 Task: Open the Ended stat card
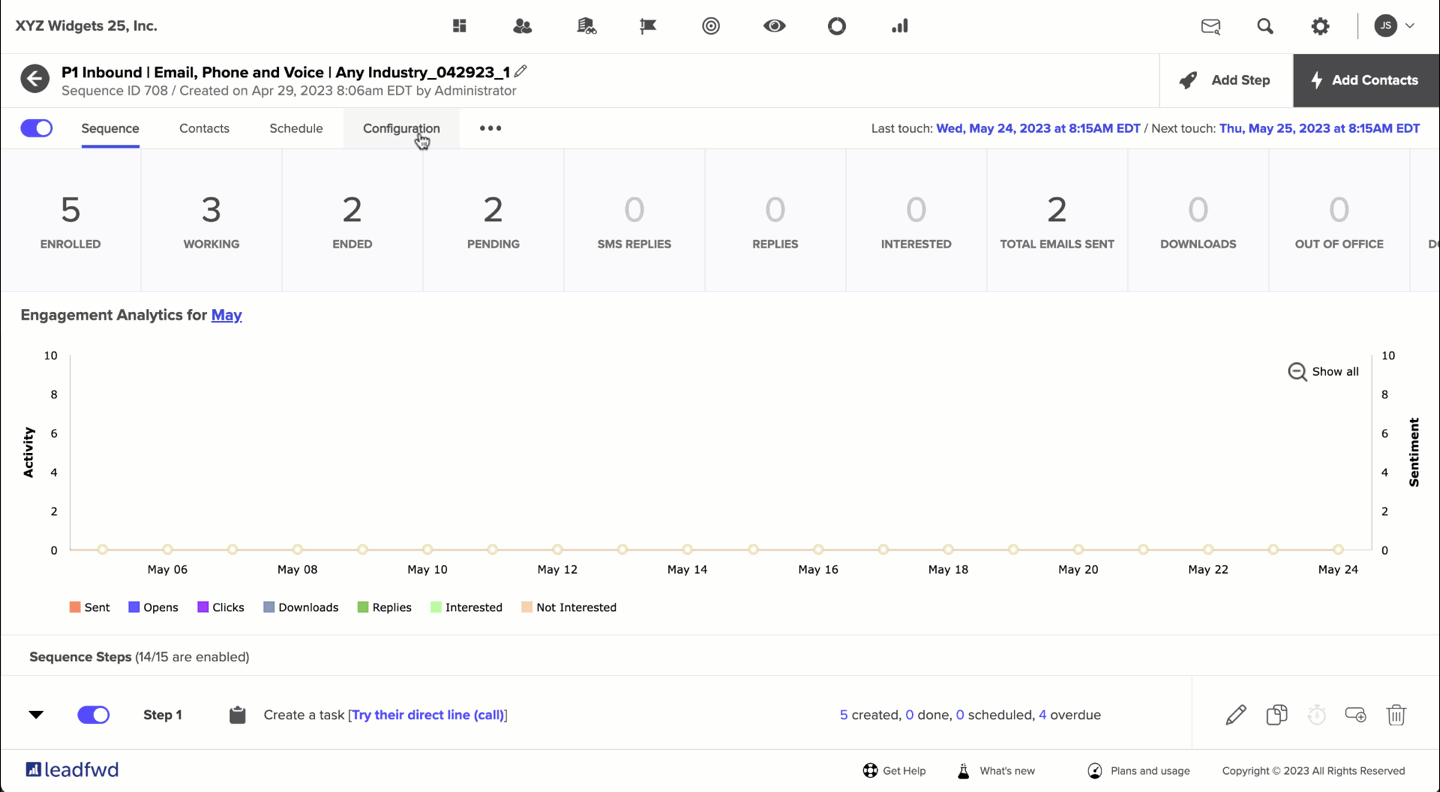352,221
